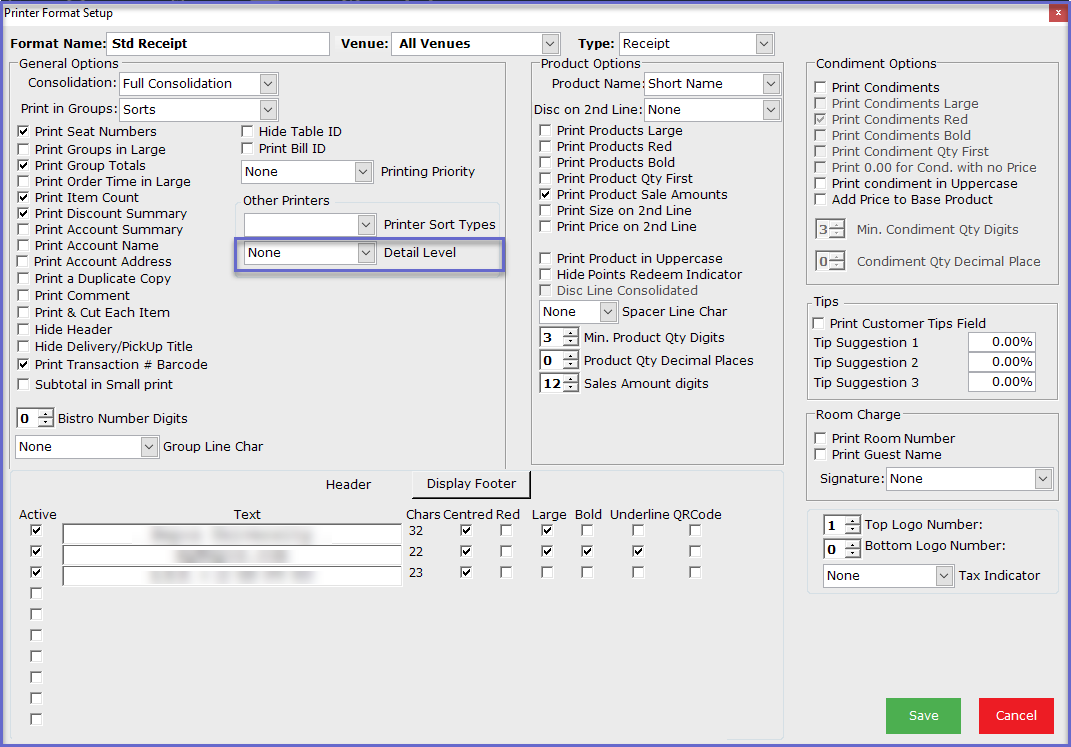Enable Print Products Bold
The image size is (1071, 747).
pyautogui.click(x=545, y=162)
